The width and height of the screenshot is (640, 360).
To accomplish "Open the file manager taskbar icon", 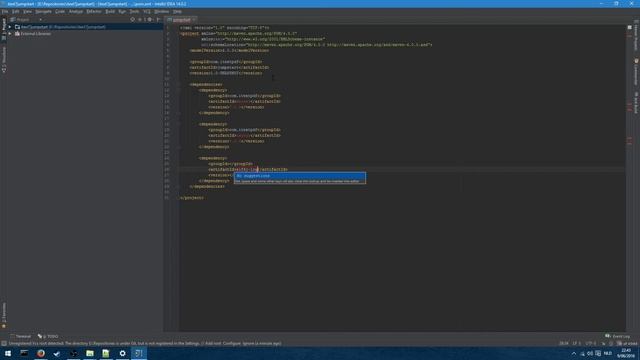I will (x=90, y=353).
